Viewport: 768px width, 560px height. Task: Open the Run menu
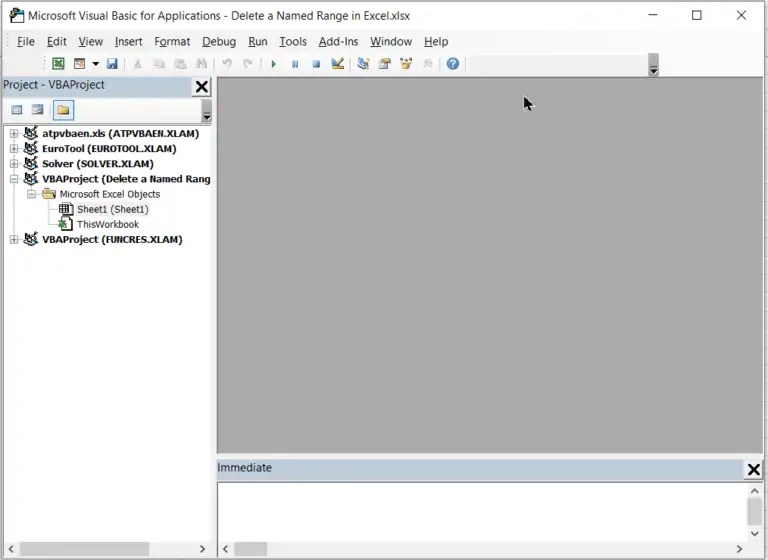pos(258,42)
